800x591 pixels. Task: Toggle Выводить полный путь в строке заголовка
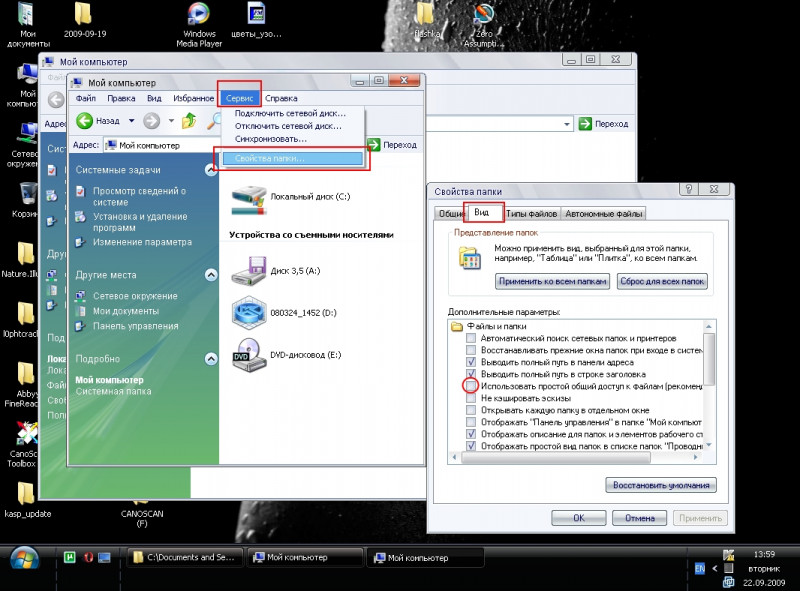point(471,374)
